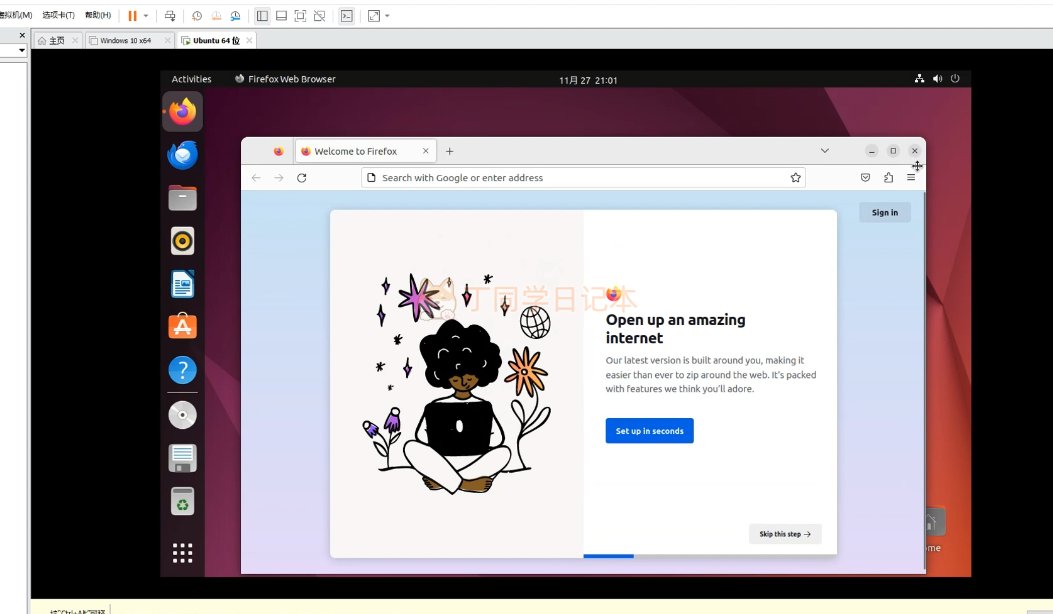Show Applications grid at the dock bottom
This screenshot has width=1053, height=614.
pos(183,553)
